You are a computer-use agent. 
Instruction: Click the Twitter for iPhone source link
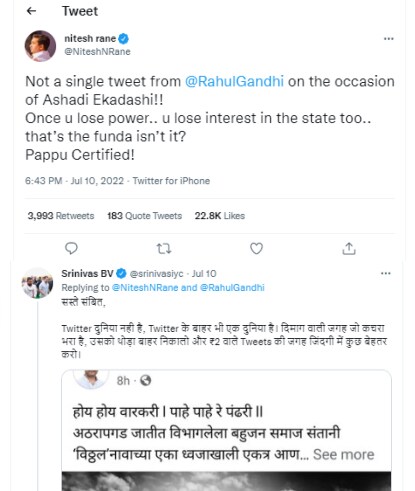[171, 181]
